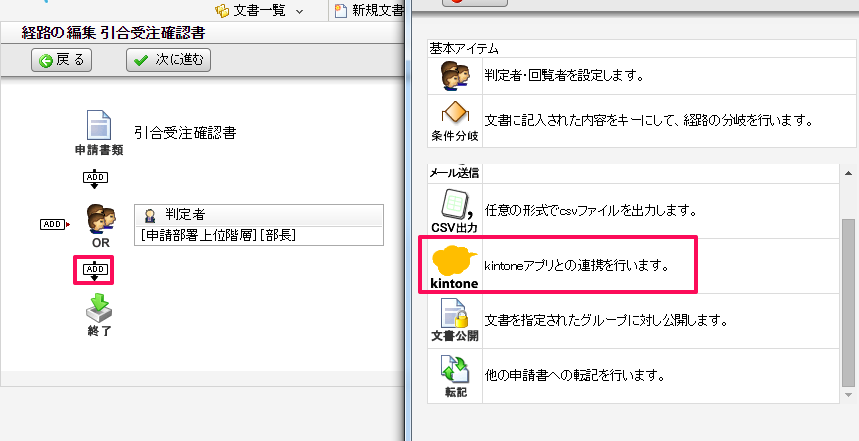Click the ADD marker below 申請書類

pyautogui.click(x=95, y=178)
